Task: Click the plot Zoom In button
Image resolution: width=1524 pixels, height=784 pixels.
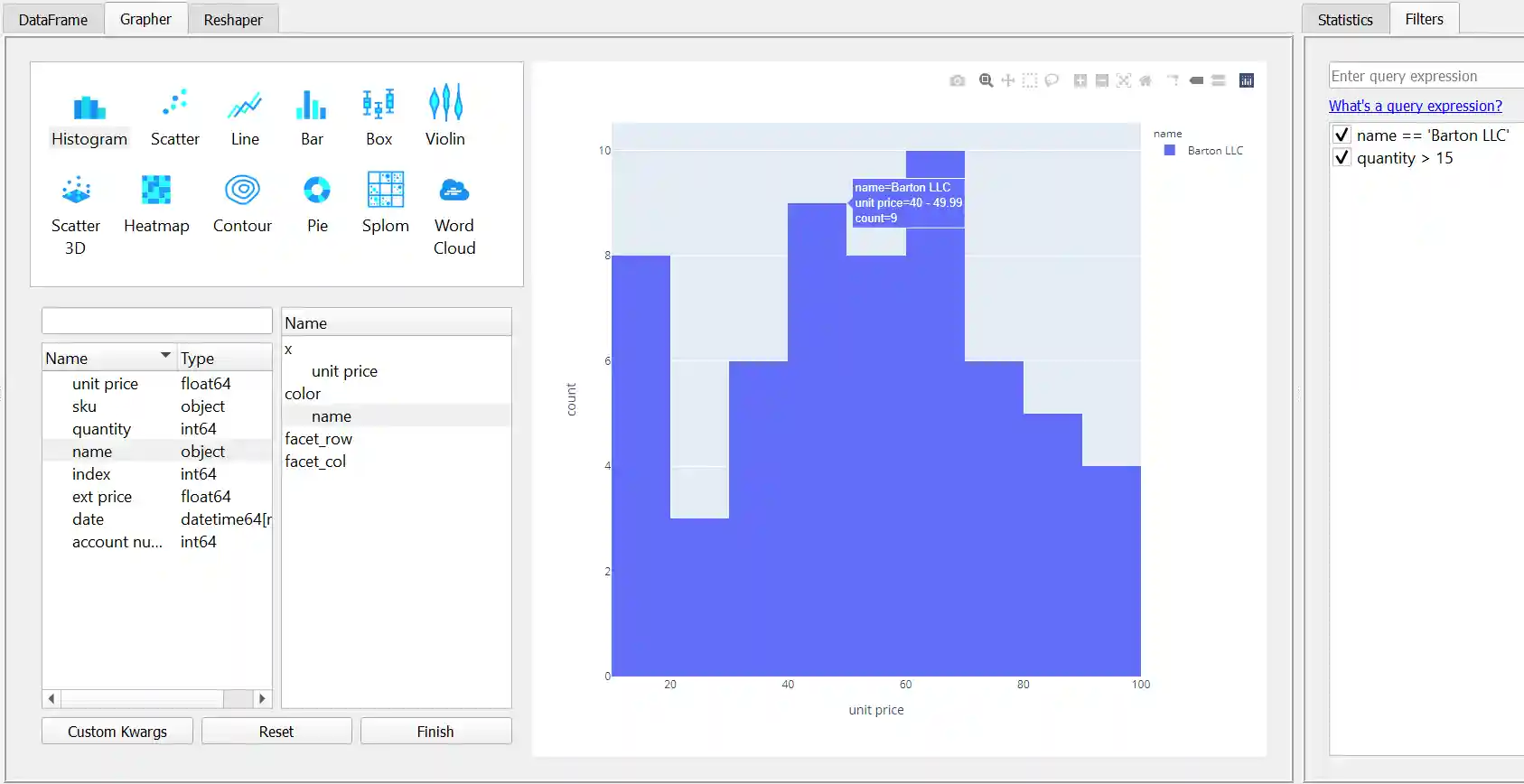Action: [x=1080, y=80]
